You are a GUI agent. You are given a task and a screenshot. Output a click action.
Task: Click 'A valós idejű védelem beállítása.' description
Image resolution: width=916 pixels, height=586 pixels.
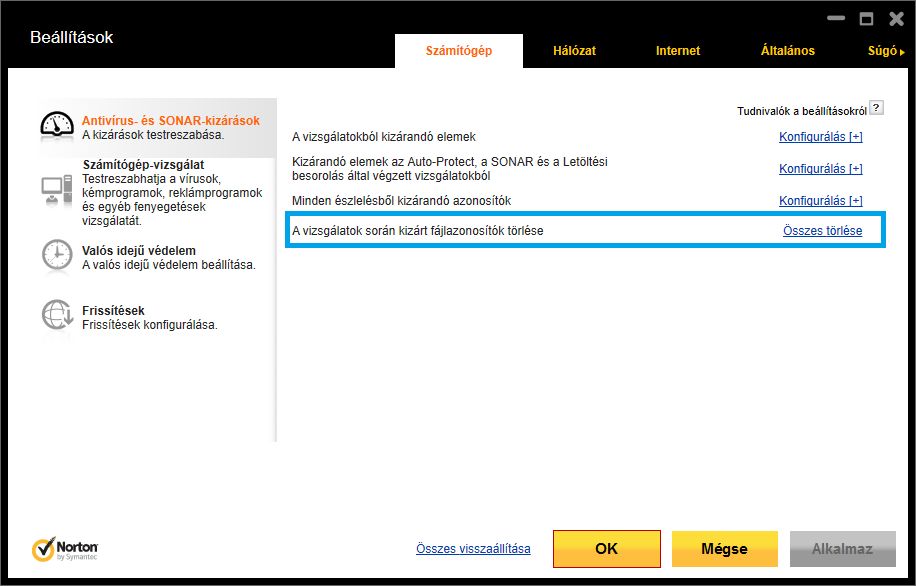pos(169,265)
